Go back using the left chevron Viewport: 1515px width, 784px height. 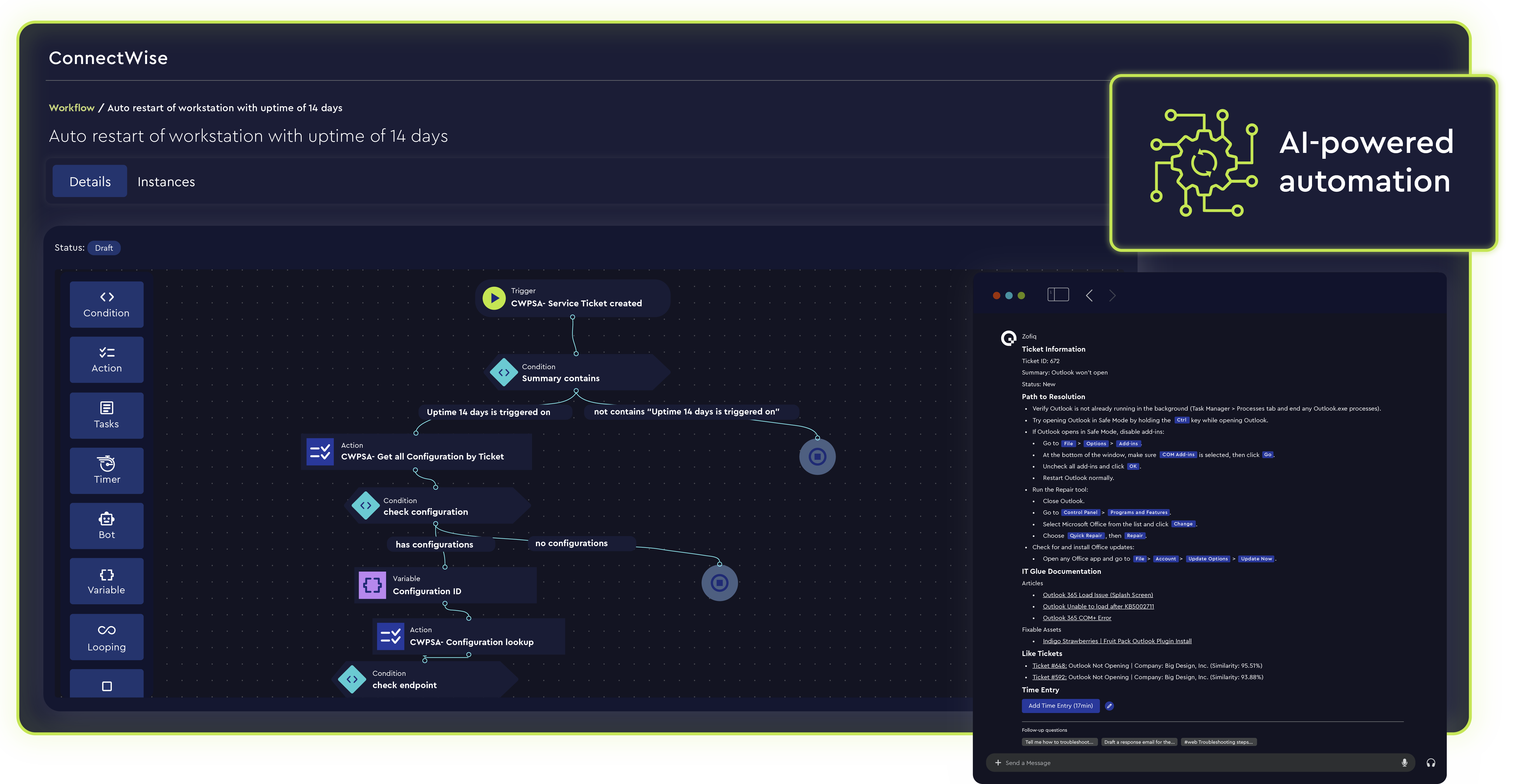[1089, 295]
